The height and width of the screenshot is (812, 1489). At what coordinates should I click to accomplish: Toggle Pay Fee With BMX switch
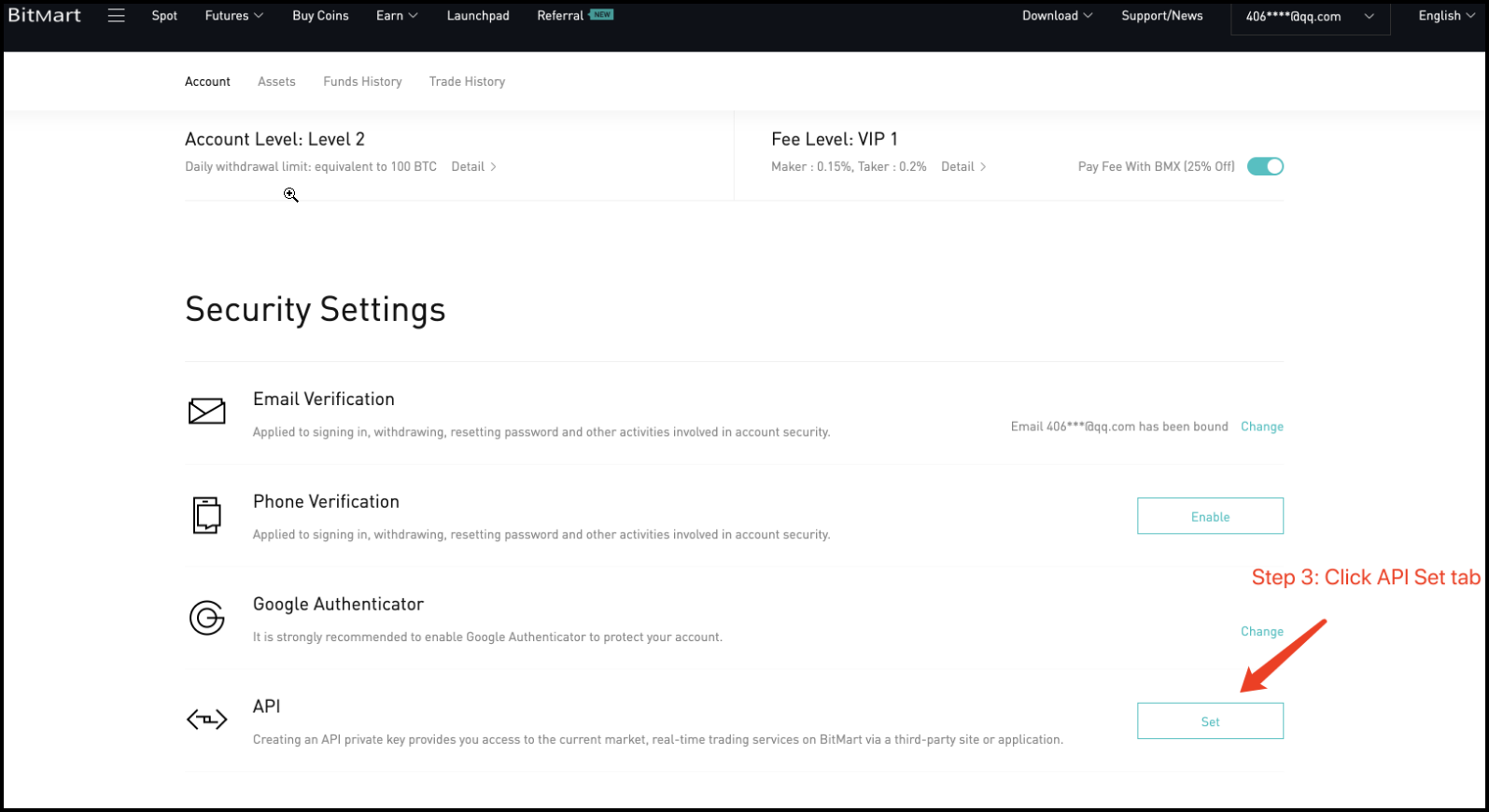pyautogui.click(x=1265, y=166)
